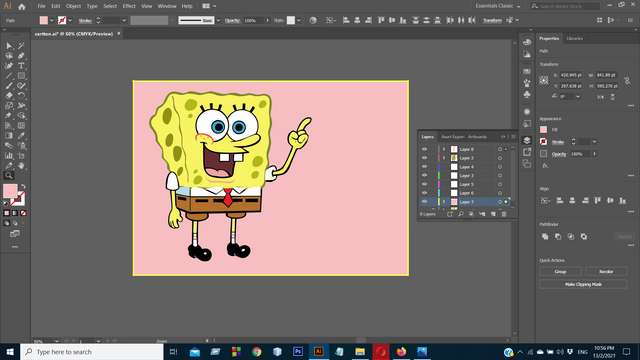Select the Eraser tool
Screen dimensions: 640x360
click(x=9, y=96)
